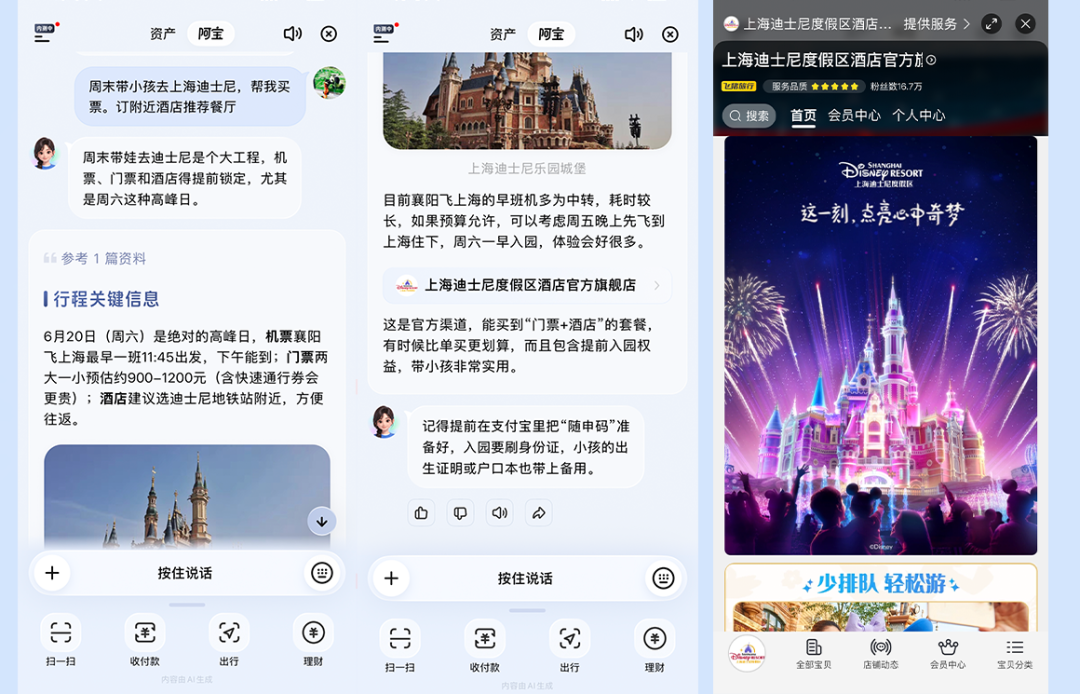
Task: Share the reply using the share arrow icon
Action: [x=539, y=513]
